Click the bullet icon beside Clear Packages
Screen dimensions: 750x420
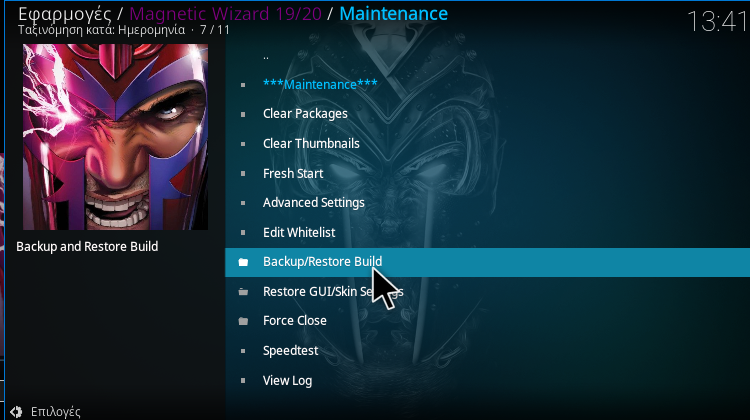point(243,114)
